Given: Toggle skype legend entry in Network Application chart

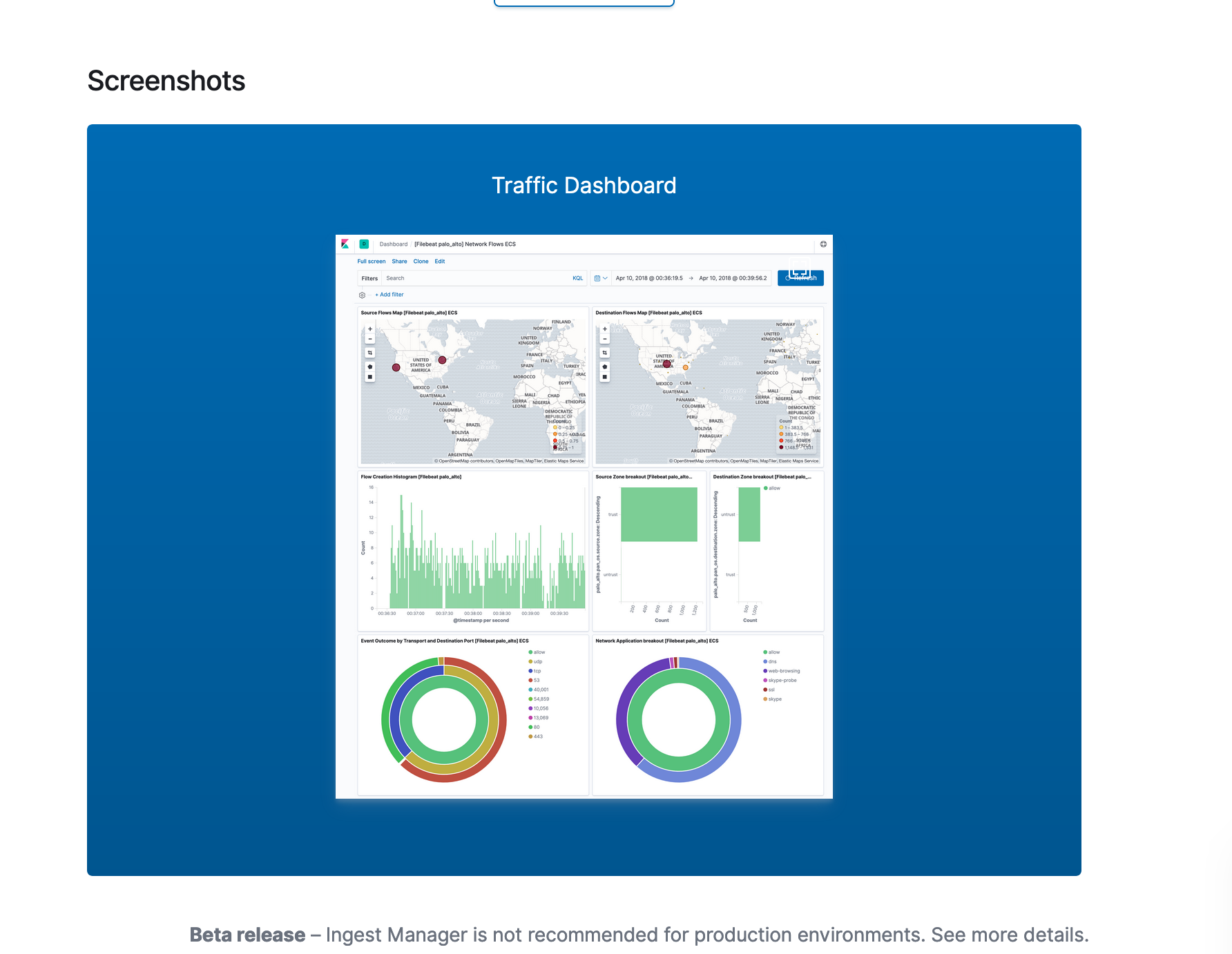Looking at the screenshot, I should click(773, 699).
